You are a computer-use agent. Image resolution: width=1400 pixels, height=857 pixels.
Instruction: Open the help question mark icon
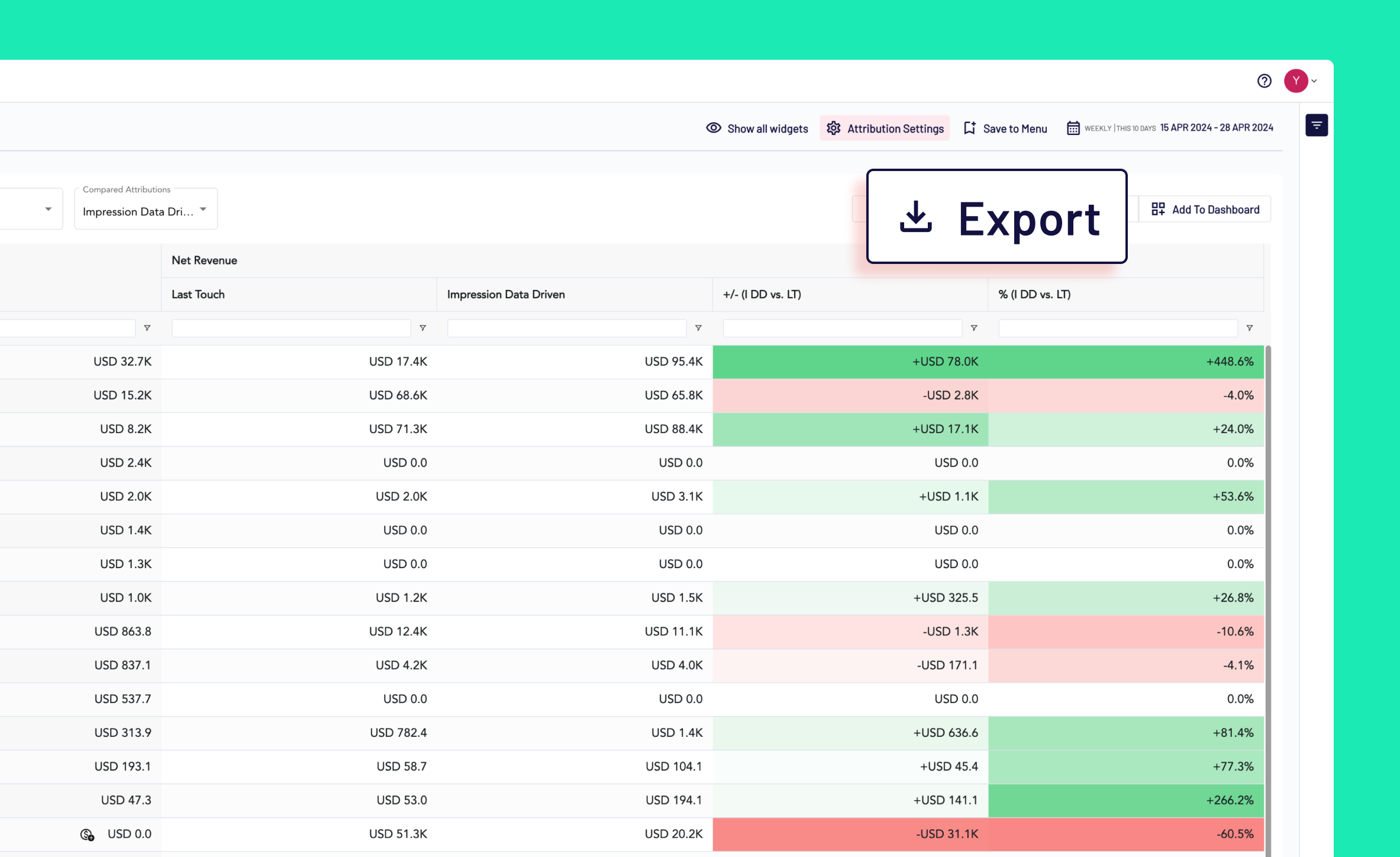[x=1264, y=81]
